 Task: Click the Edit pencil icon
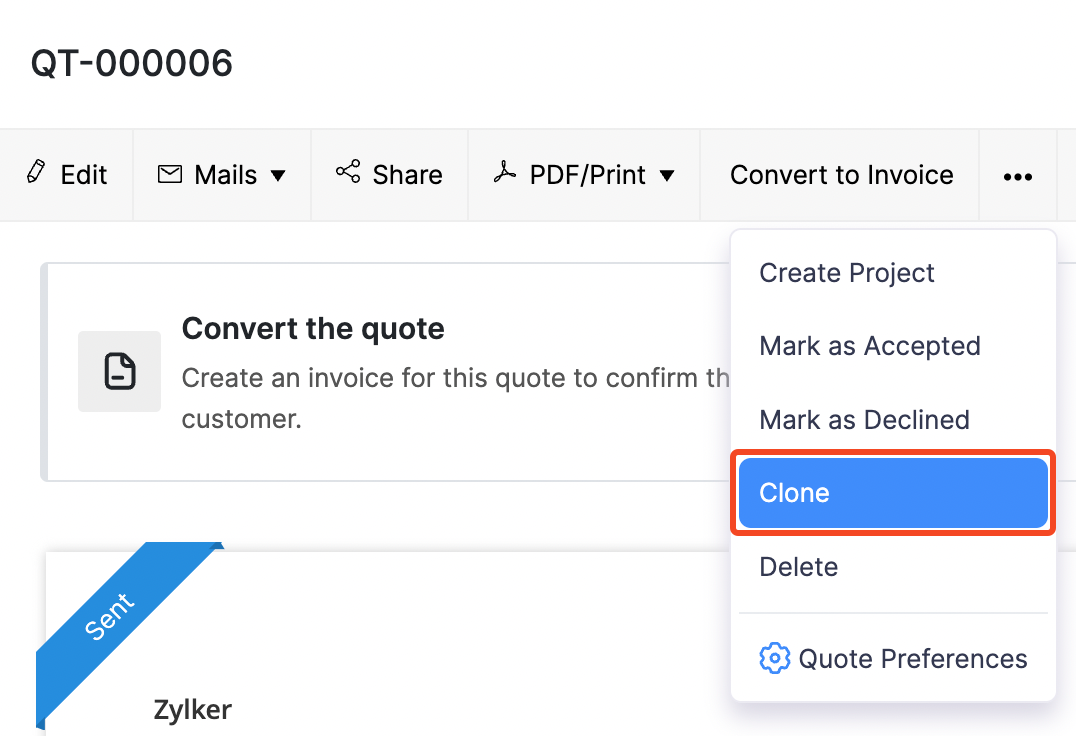point(36,172)
